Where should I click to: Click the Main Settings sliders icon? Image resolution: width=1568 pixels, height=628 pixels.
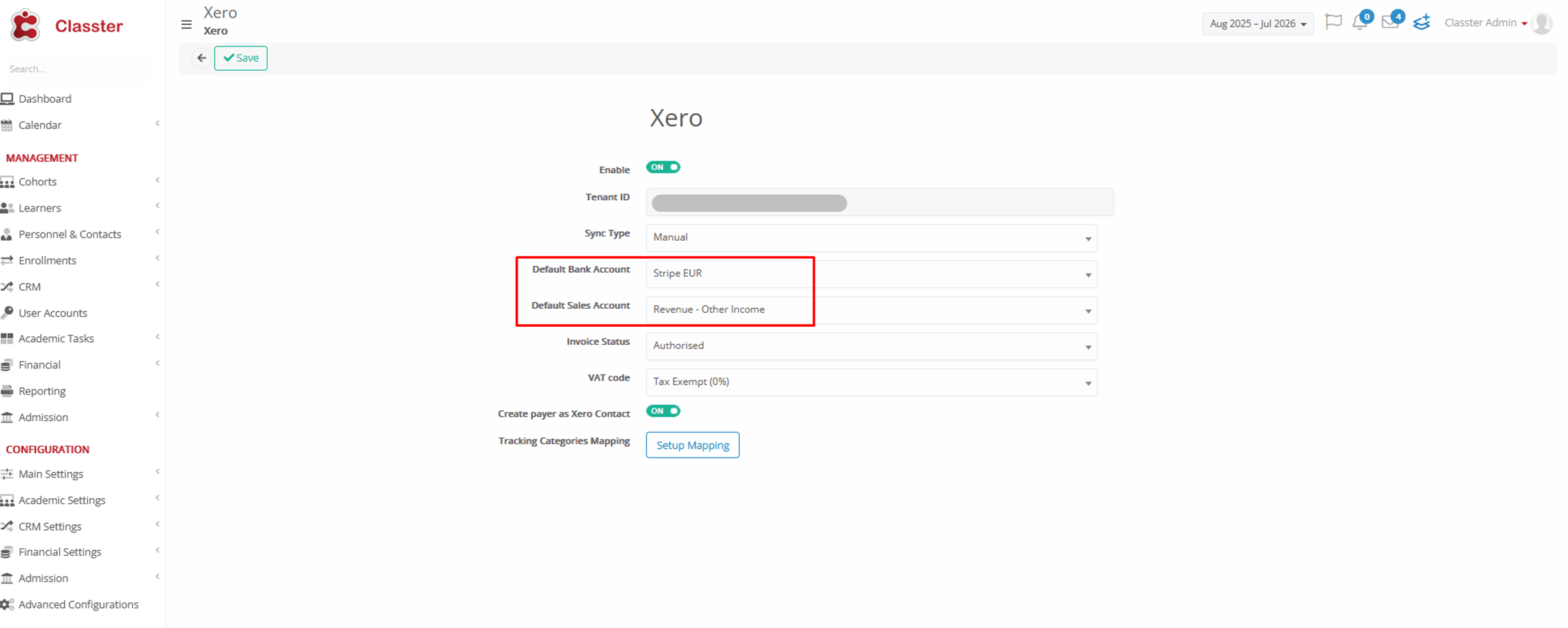pyautogui.click(x=7, y=474)
